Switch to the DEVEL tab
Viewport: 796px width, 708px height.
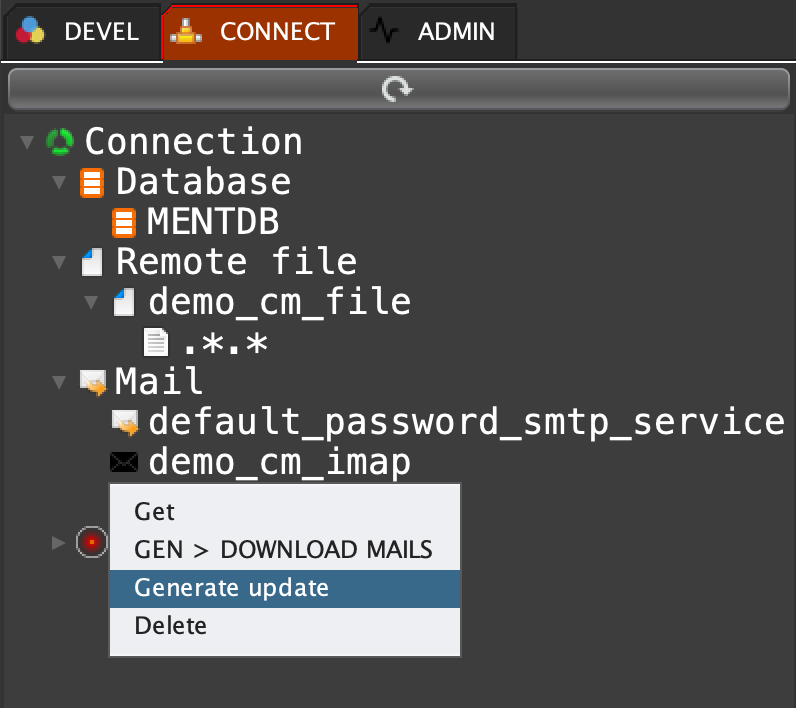80,32
